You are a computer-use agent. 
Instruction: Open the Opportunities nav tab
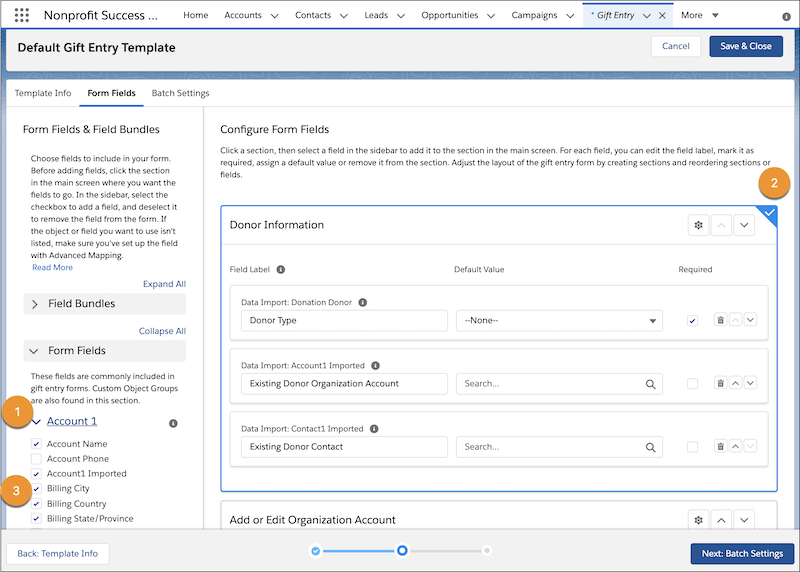coord(449,15)
